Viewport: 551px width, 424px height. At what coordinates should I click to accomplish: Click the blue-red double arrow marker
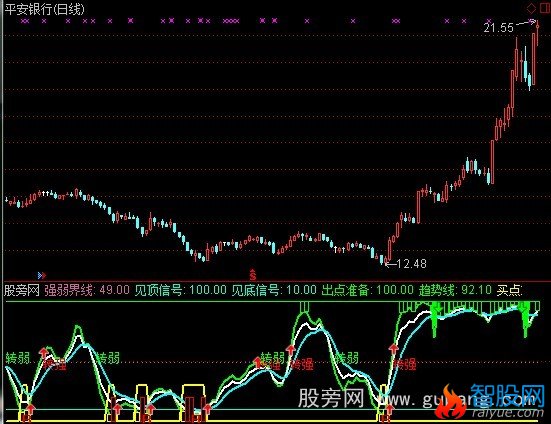coord(42,275)
